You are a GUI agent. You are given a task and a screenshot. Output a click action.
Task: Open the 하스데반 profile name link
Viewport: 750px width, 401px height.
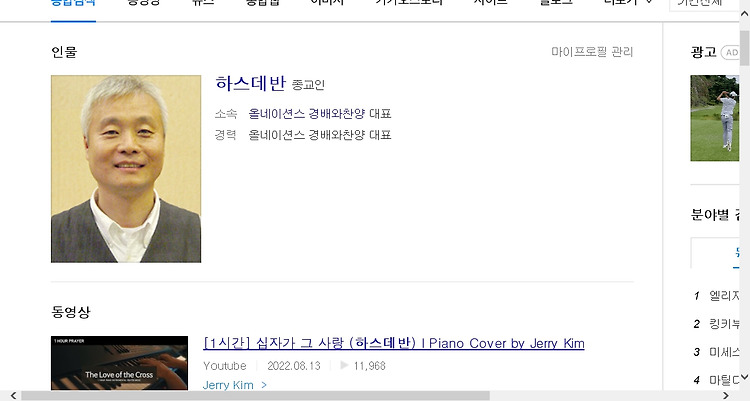point(250,83)
